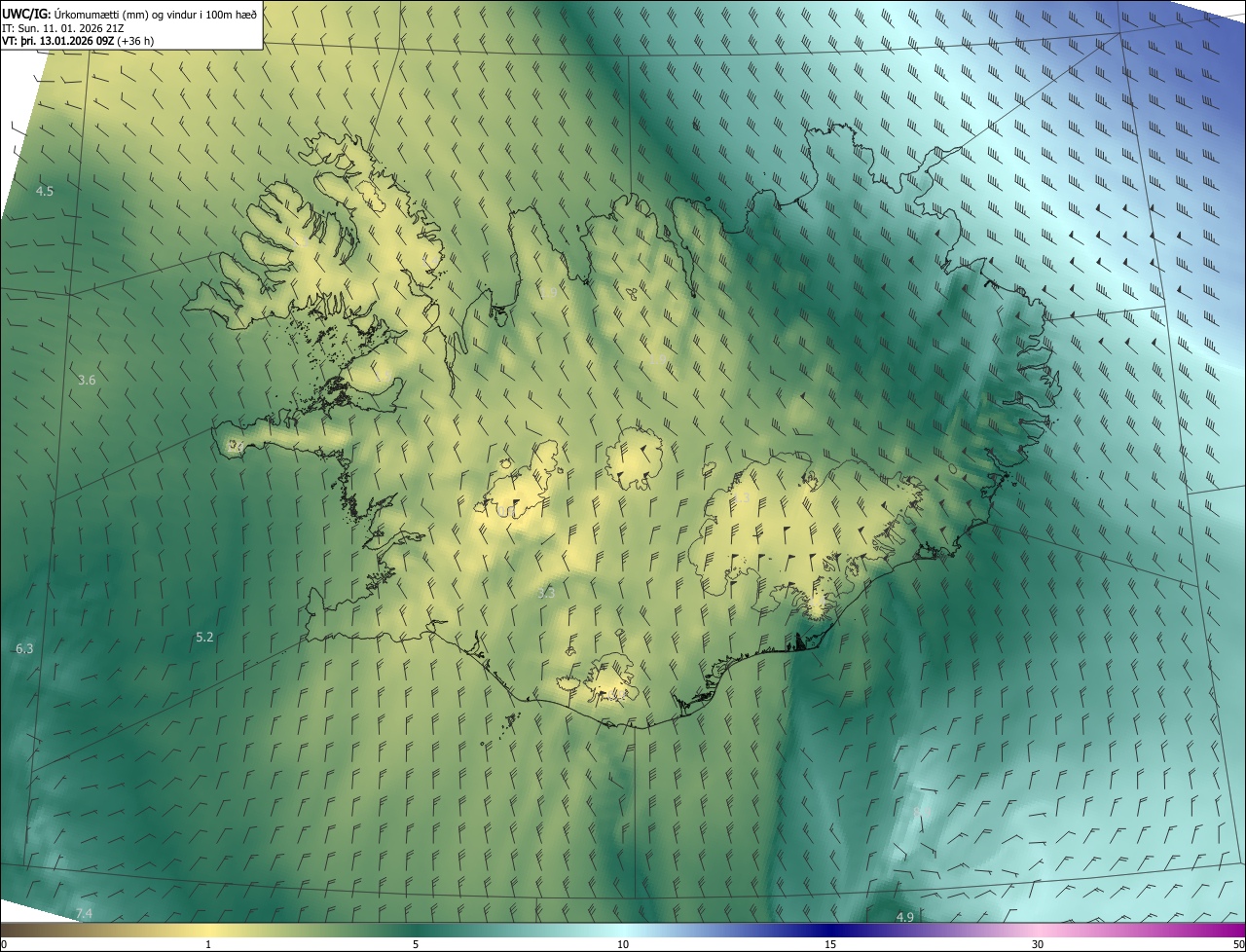Pick the 6.3 value label on the map
1246x952 pixels.
pos(24,648)
